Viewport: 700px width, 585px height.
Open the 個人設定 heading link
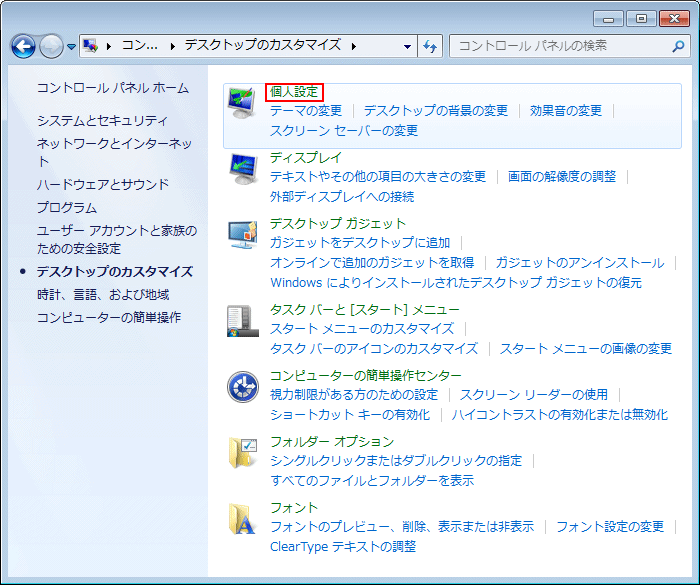[x=294, y=92]
